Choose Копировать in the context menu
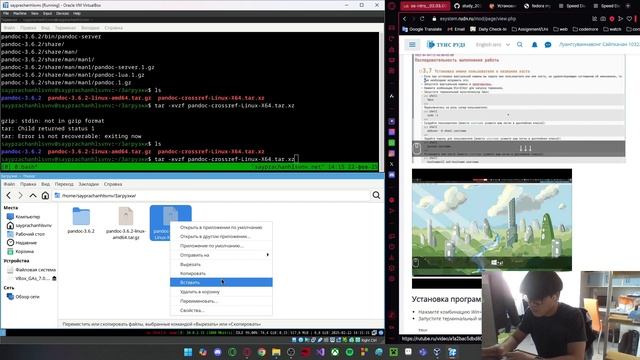 [221, 273]
